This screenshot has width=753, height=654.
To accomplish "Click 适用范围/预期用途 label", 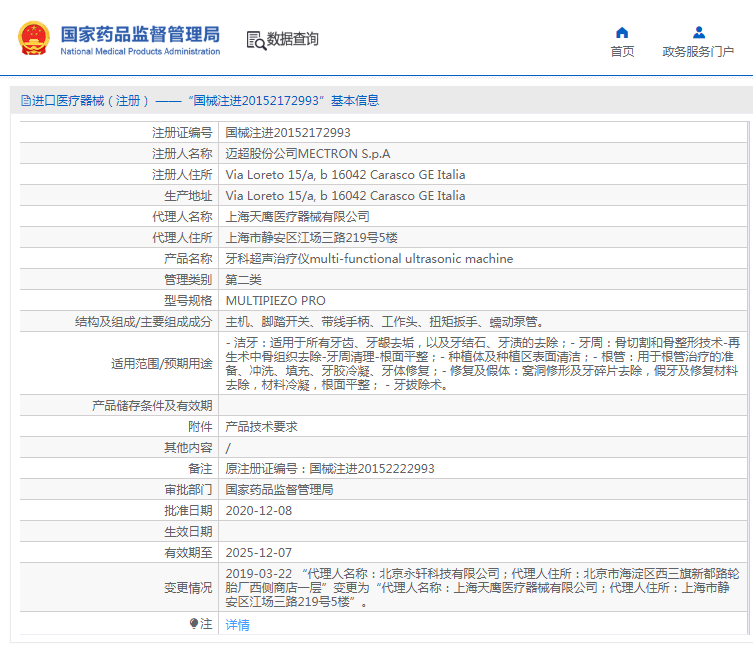I will tap(162, 363).
